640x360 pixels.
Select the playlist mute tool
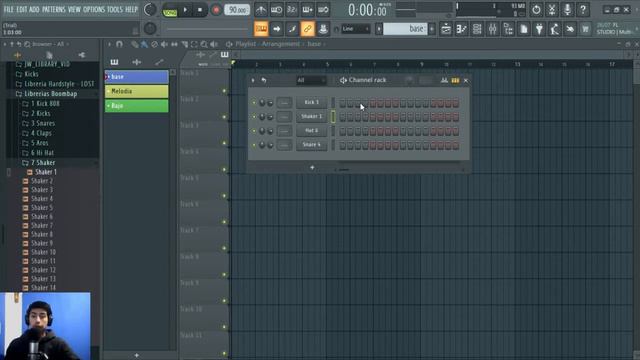164,44
